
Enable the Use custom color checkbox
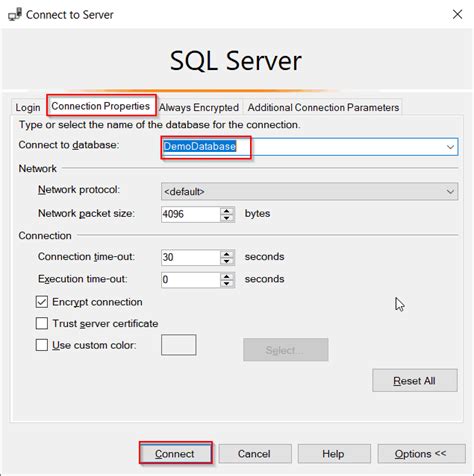42,345
